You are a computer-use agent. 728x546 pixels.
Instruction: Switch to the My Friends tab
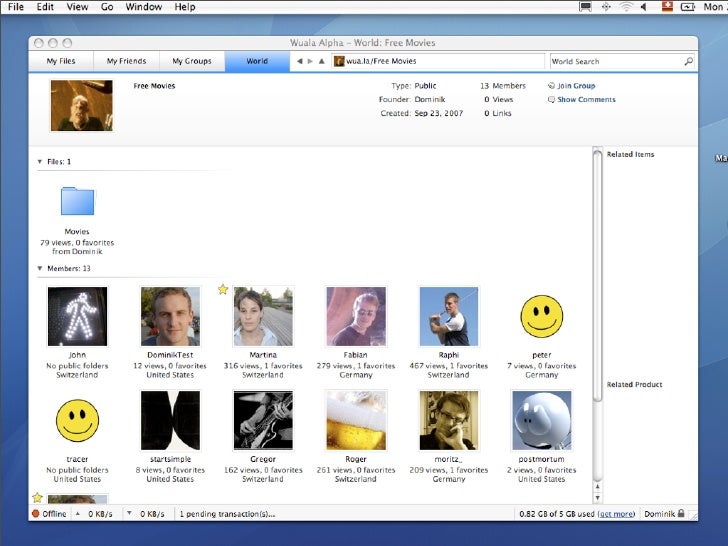(126, 61)
